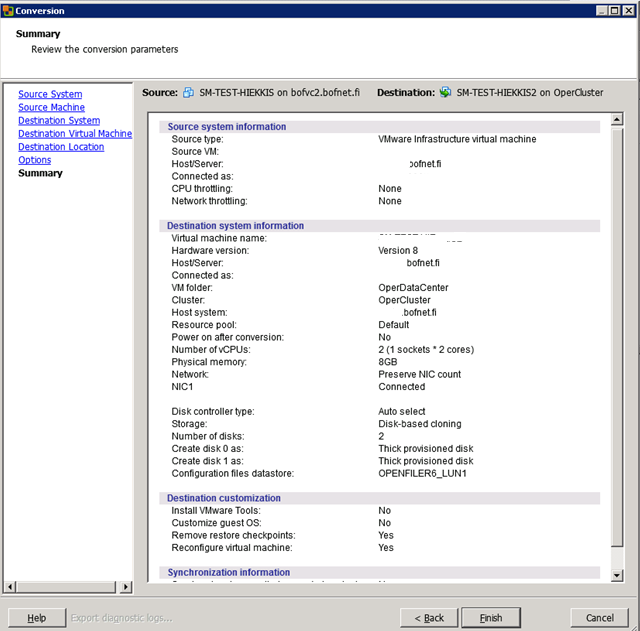This screenshot has width=640, height=631.
Task: Close the Conversion window
Action: tap(629, 11)
